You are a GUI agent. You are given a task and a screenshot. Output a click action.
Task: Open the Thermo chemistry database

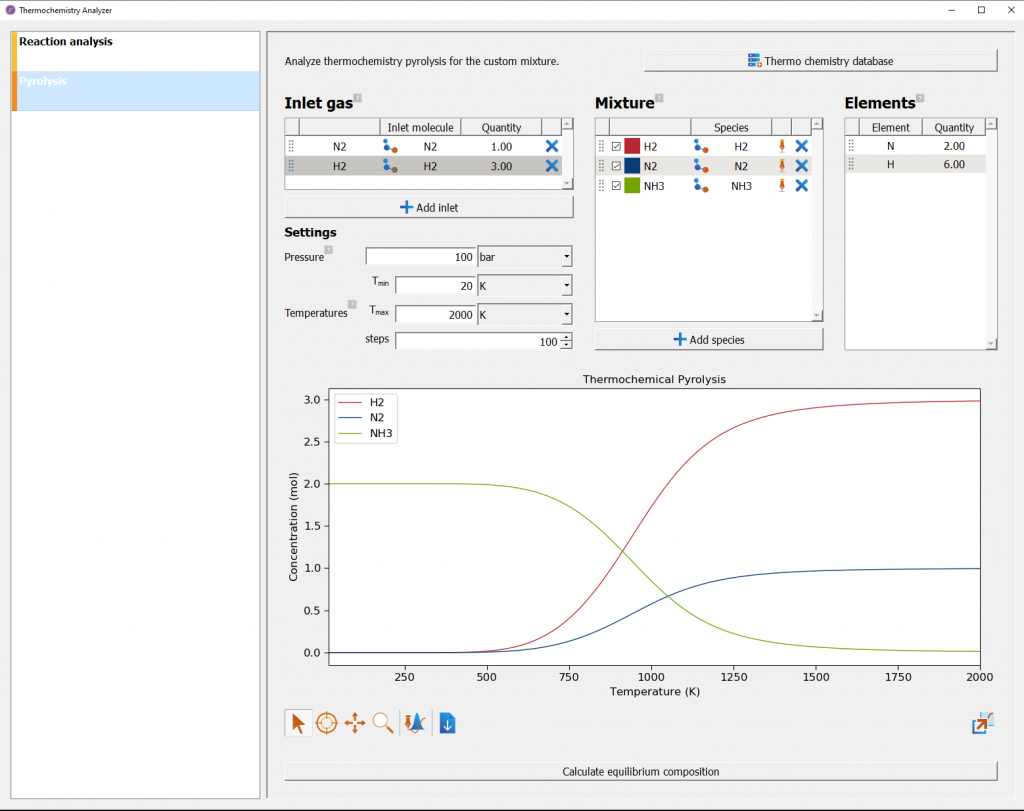point(820,61)
